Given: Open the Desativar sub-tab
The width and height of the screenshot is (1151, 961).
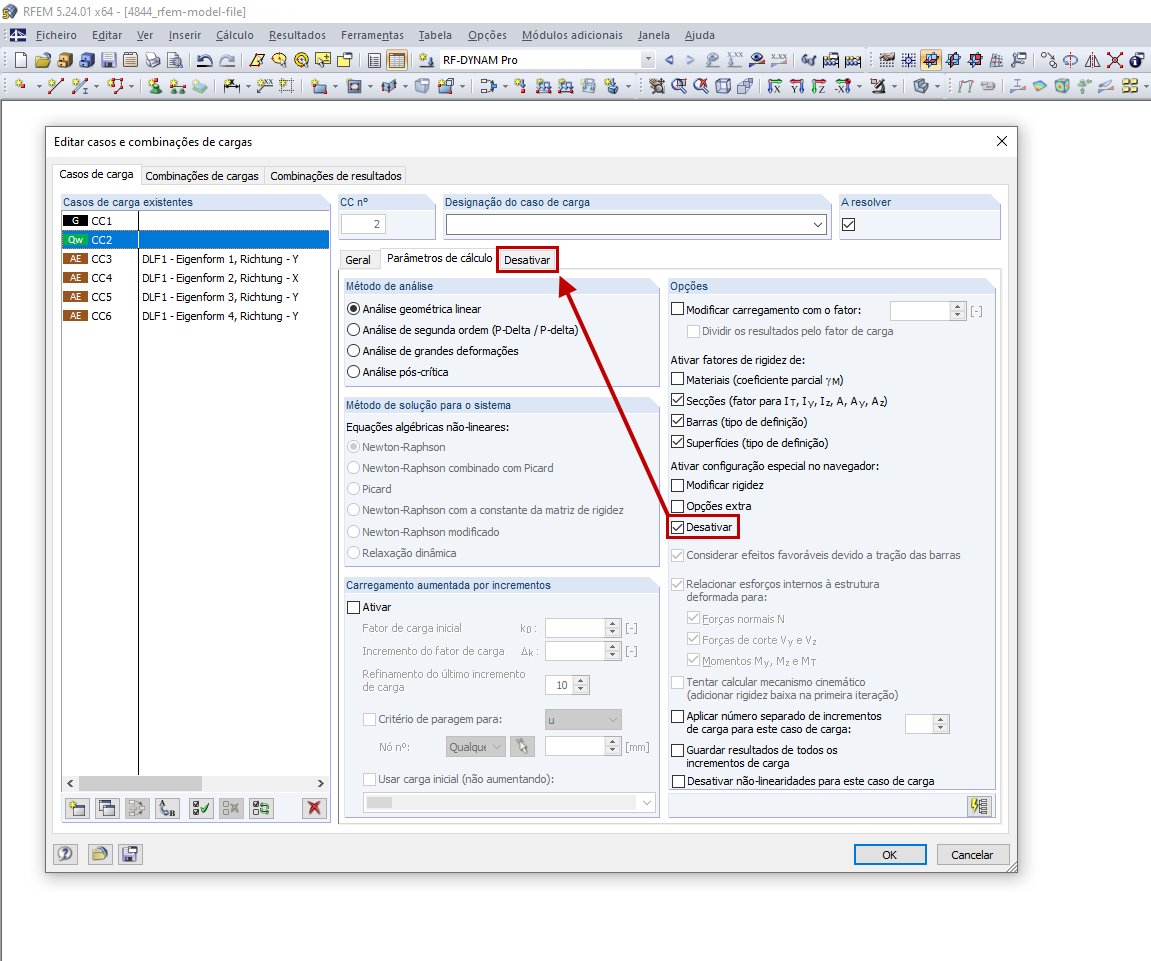Looking at the screenshot, I should click(527, 260).
